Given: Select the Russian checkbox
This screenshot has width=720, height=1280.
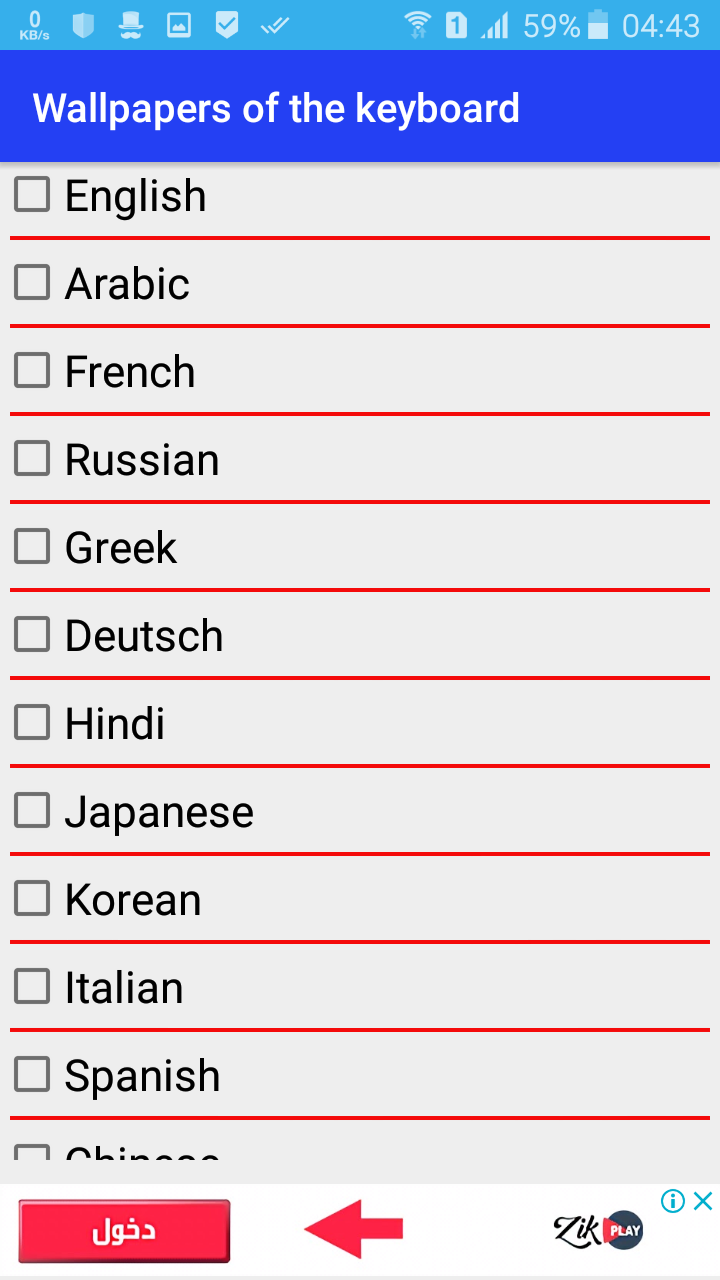Looking at the screenshot, I should [x=32, y=458].
